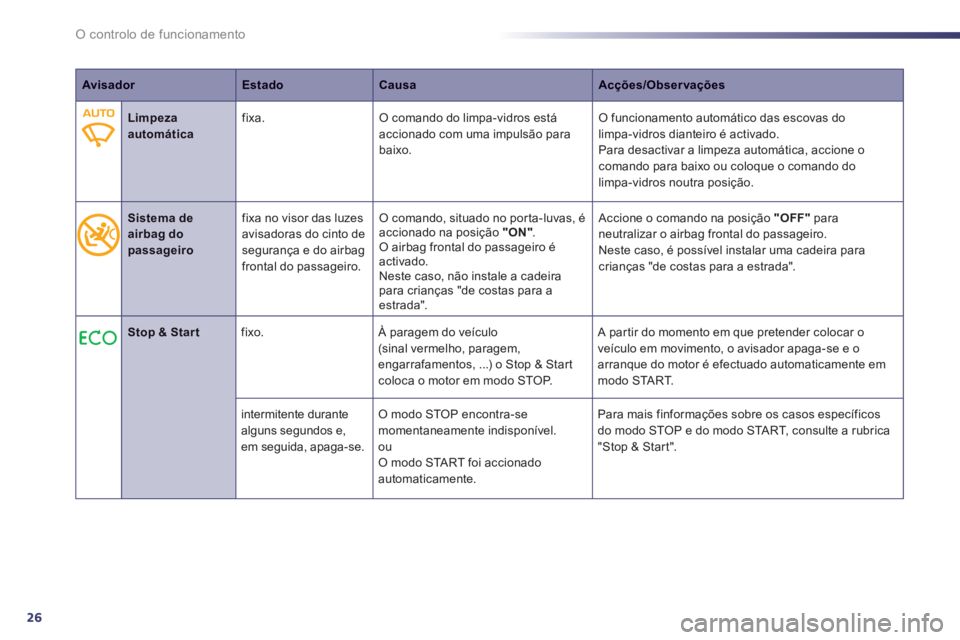Click the Acções/Observações column header
This screenshot has width=960, height=640.
[x=661, y=85]
